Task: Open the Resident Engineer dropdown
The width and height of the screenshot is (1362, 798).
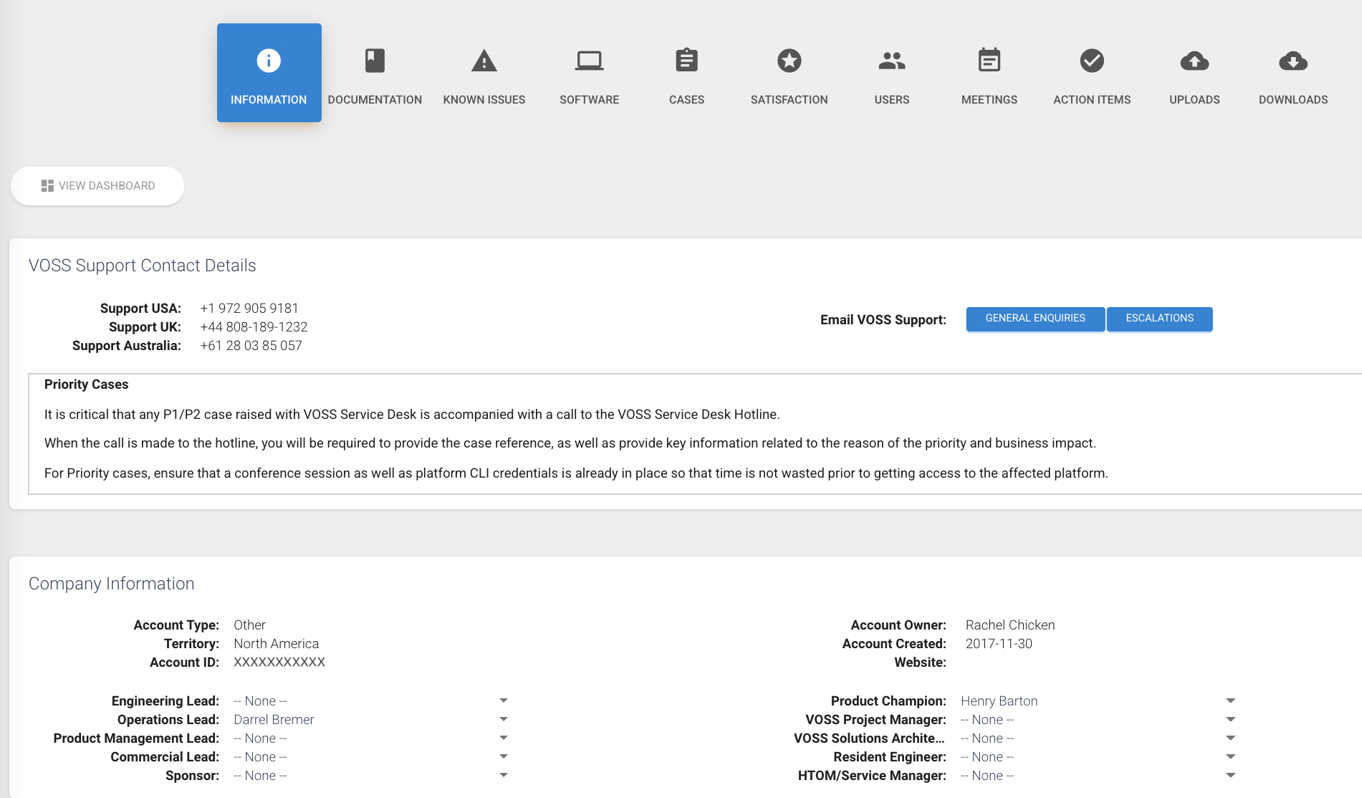Action: [1230, 757]
